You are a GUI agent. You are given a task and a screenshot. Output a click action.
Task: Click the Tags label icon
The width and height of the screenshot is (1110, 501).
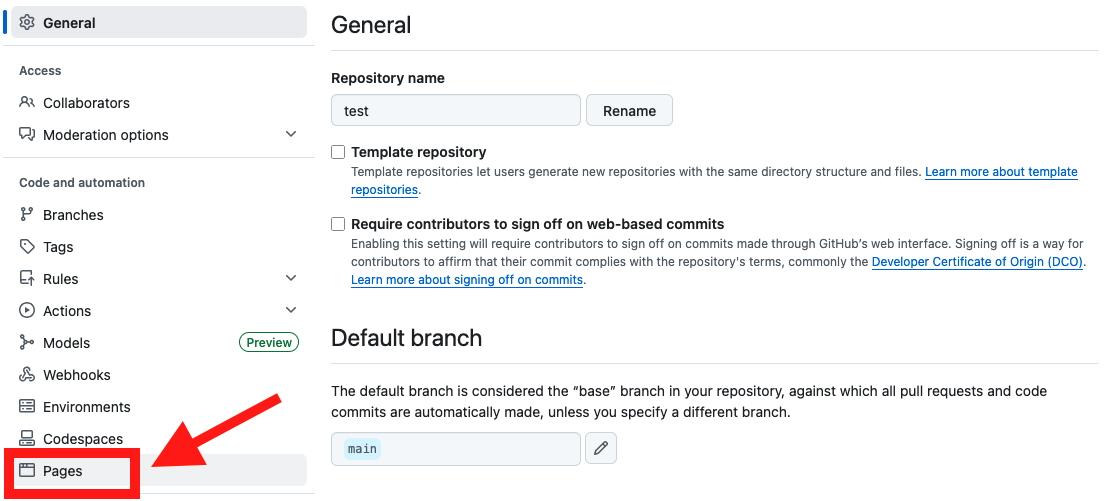[x=27, y=247]
